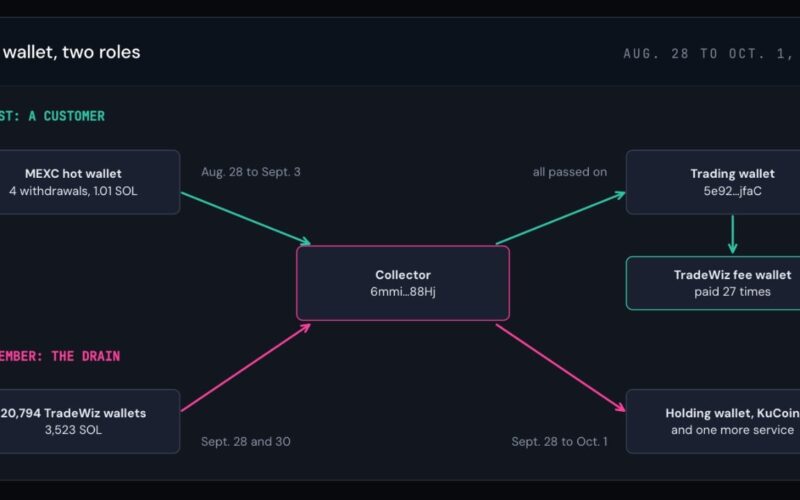The image size is (800, 500).
Task: Click the "Aug. 28 to Sept. 3" label
Action: [x=251, y=172]
